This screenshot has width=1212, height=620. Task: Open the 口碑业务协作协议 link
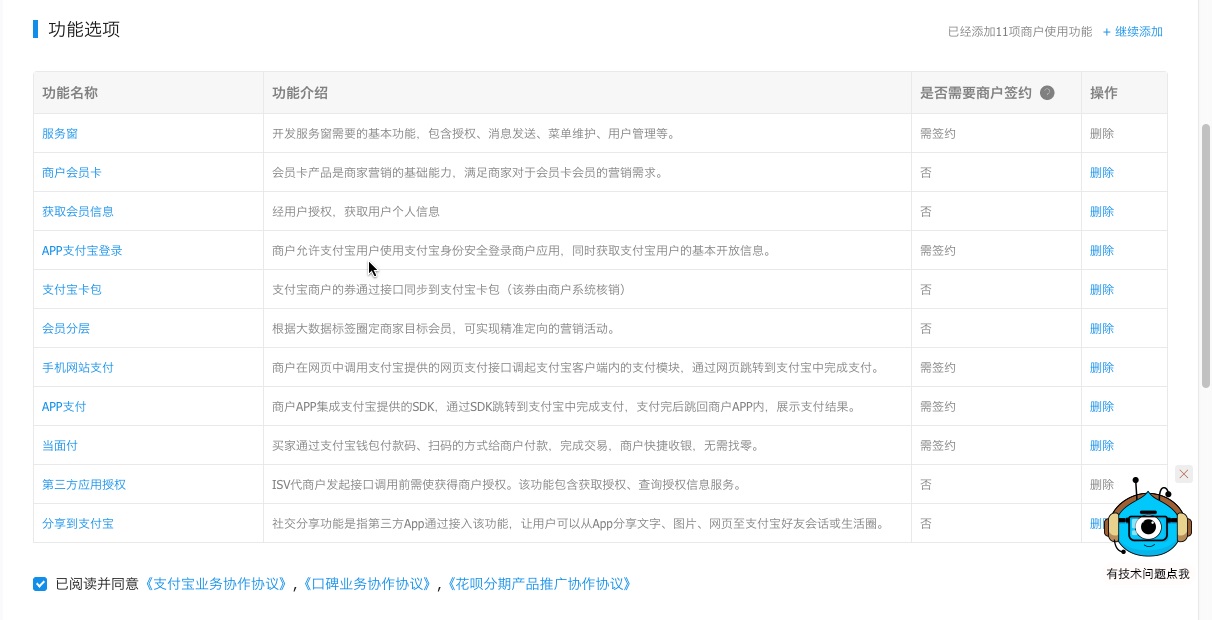[x=368, y=584]
